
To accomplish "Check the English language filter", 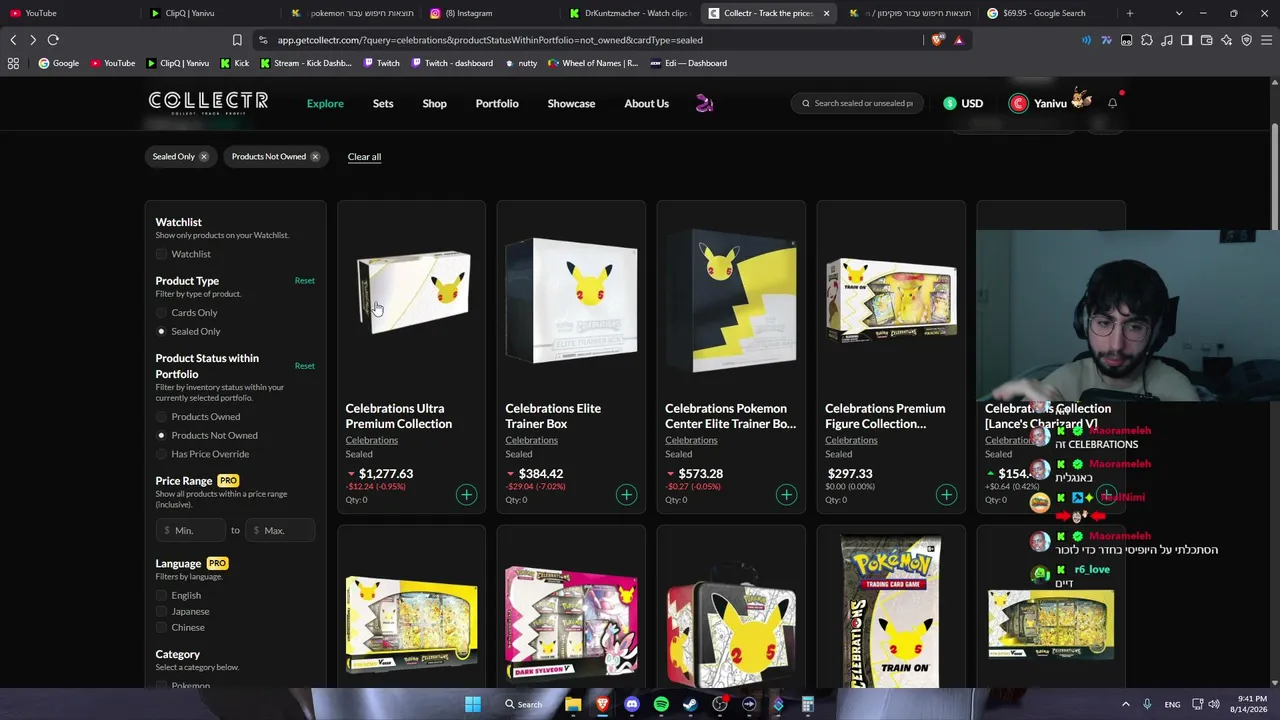I will [x=161, y=595].
